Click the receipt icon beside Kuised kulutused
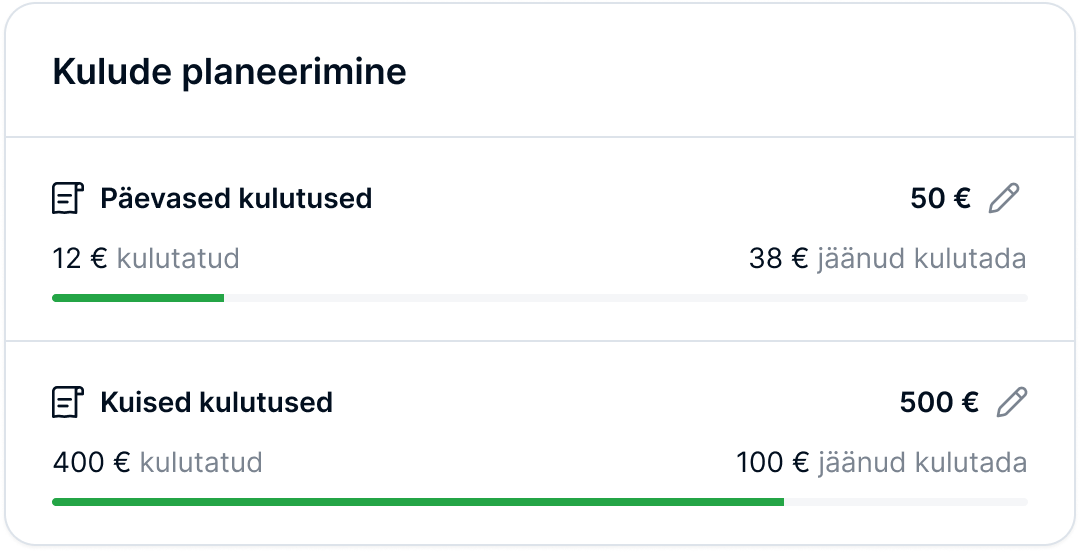Screen dimensions: 1080x552 [x=68, y=403]
